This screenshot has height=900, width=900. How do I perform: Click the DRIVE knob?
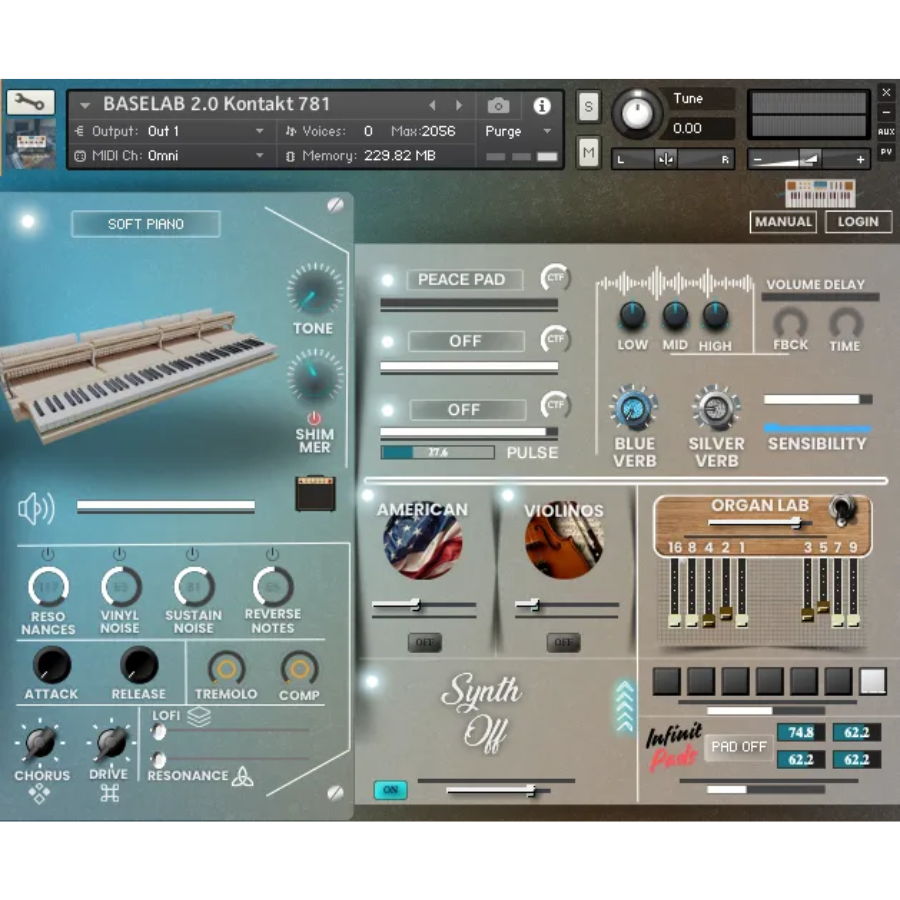[112, 742]
